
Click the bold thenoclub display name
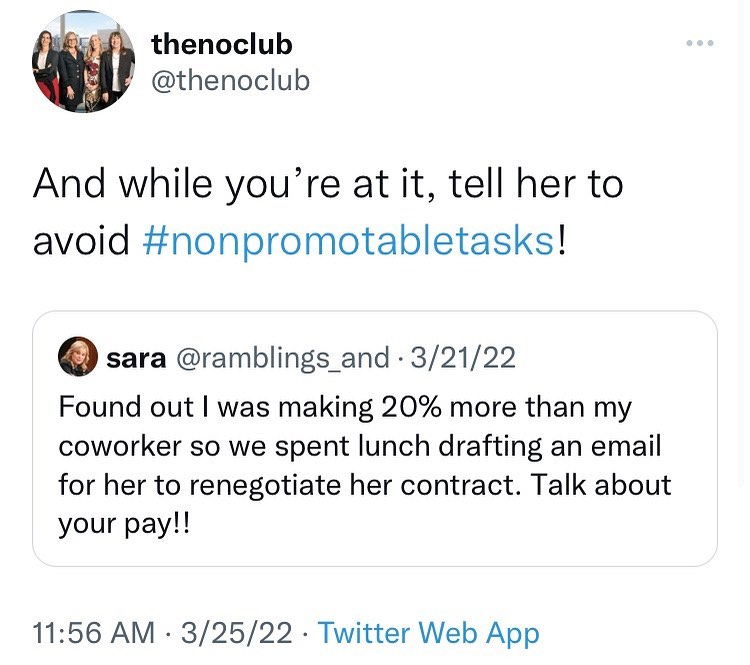coord(221,44)
